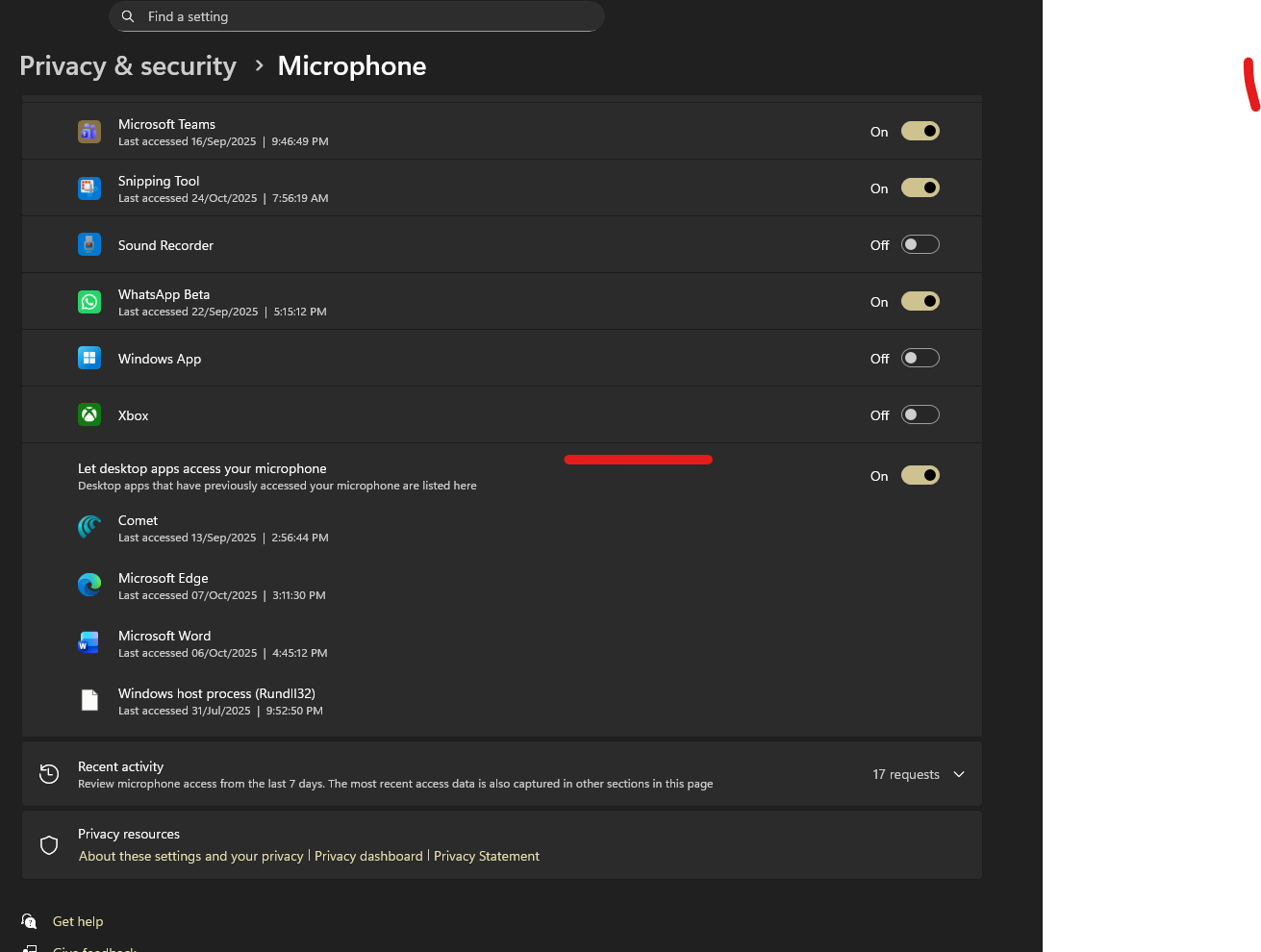Click the Microsoft Word icon
1261x952 pixels.
(89, 642)
